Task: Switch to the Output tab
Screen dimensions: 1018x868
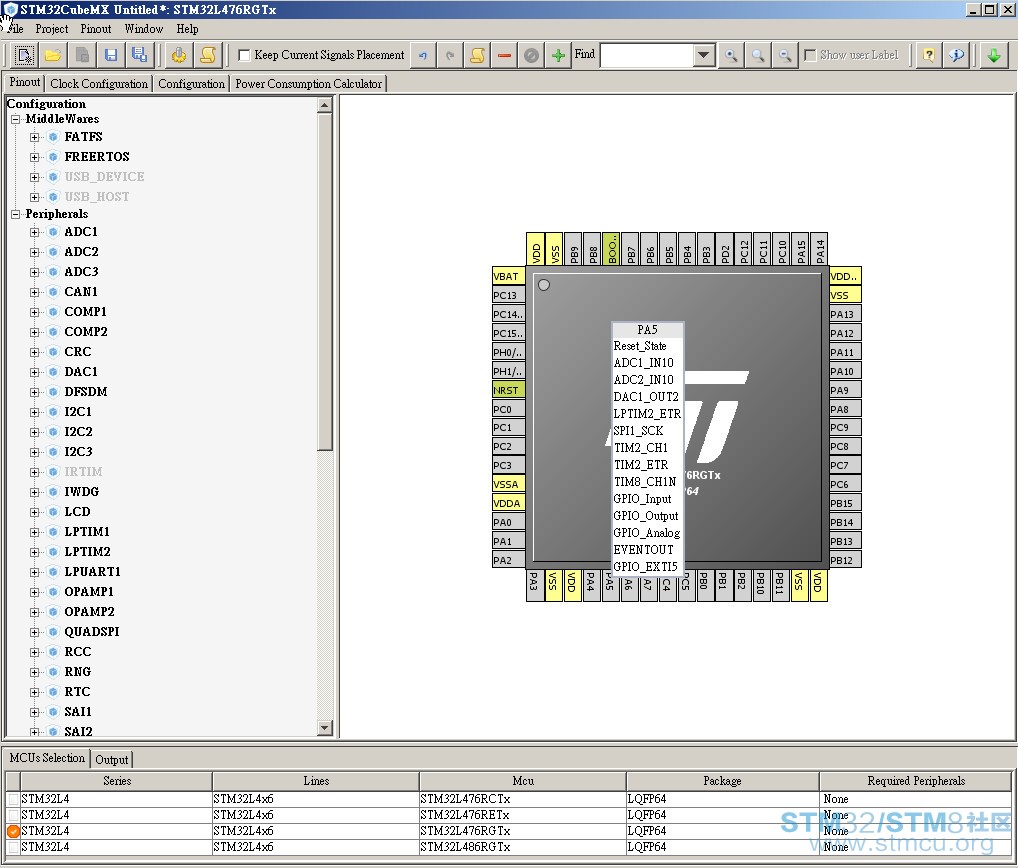Action: coord(112,760)
